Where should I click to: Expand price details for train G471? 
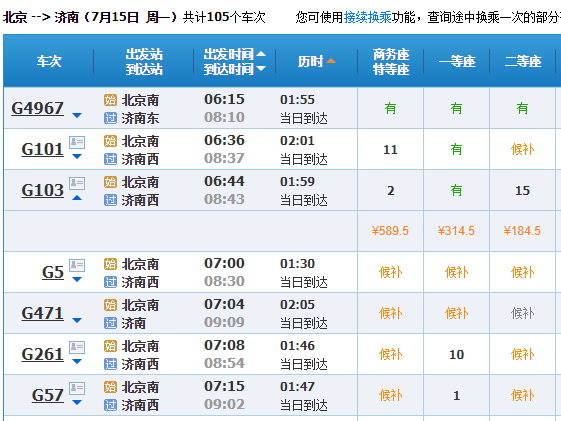(x=77, y=320)
